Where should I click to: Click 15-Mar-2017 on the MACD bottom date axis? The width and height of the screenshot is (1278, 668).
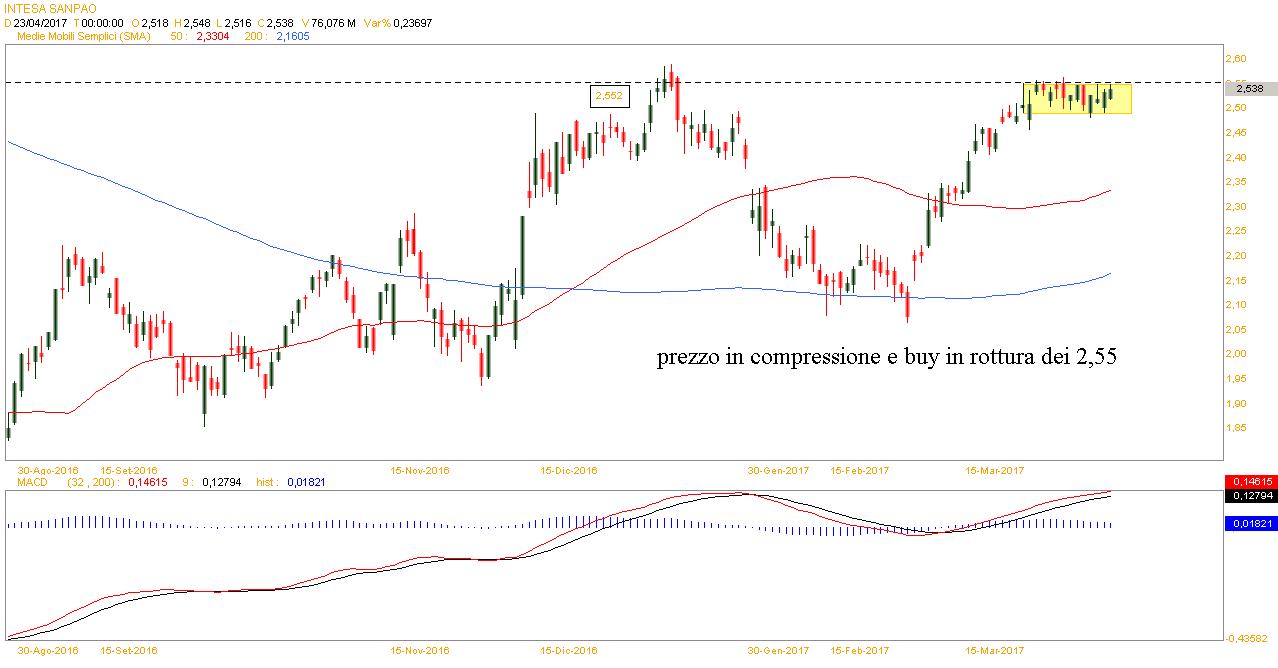click(995, 650)
